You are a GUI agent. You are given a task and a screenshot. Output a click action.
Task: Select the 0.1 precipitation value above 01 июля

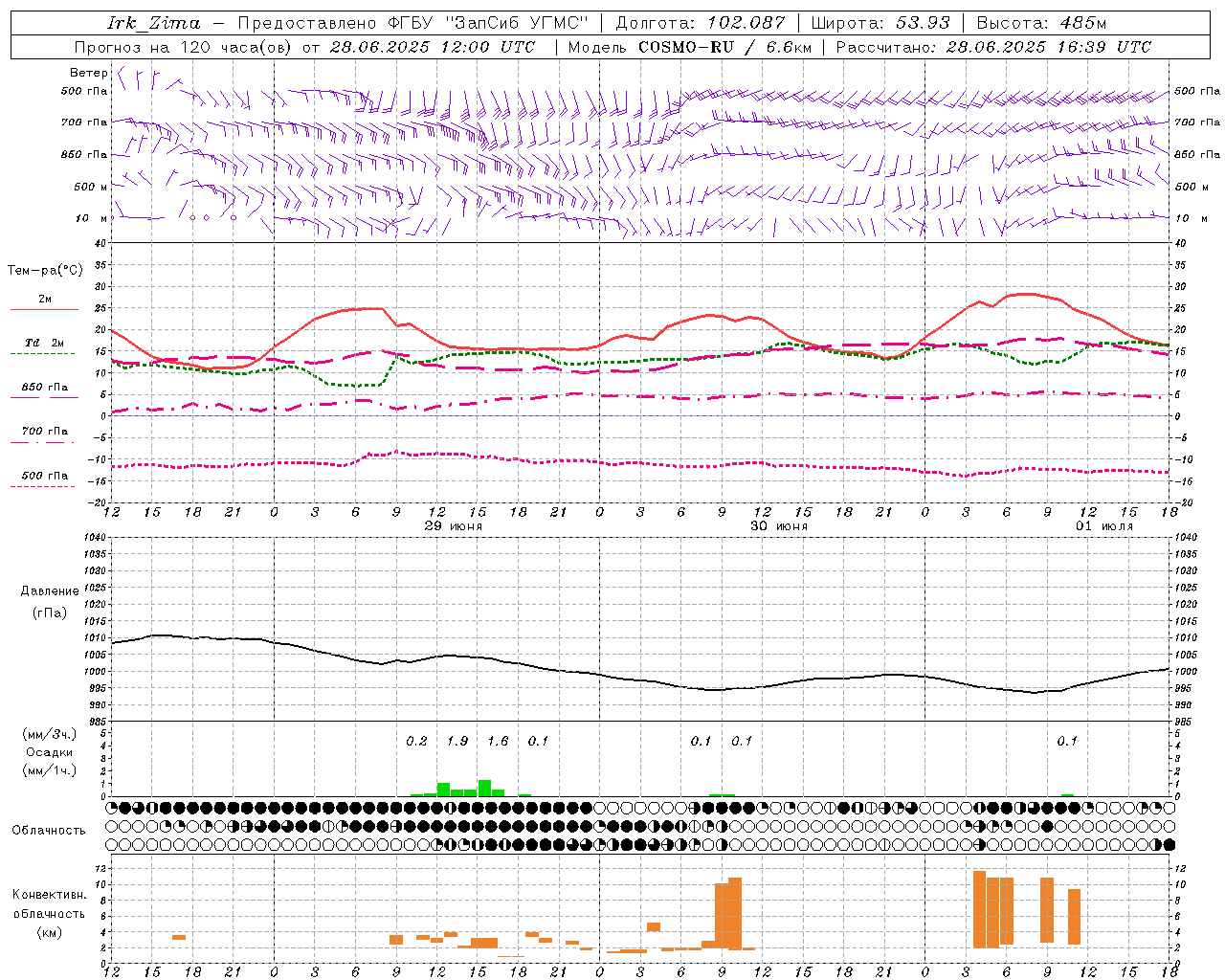tap(1067, 741)
